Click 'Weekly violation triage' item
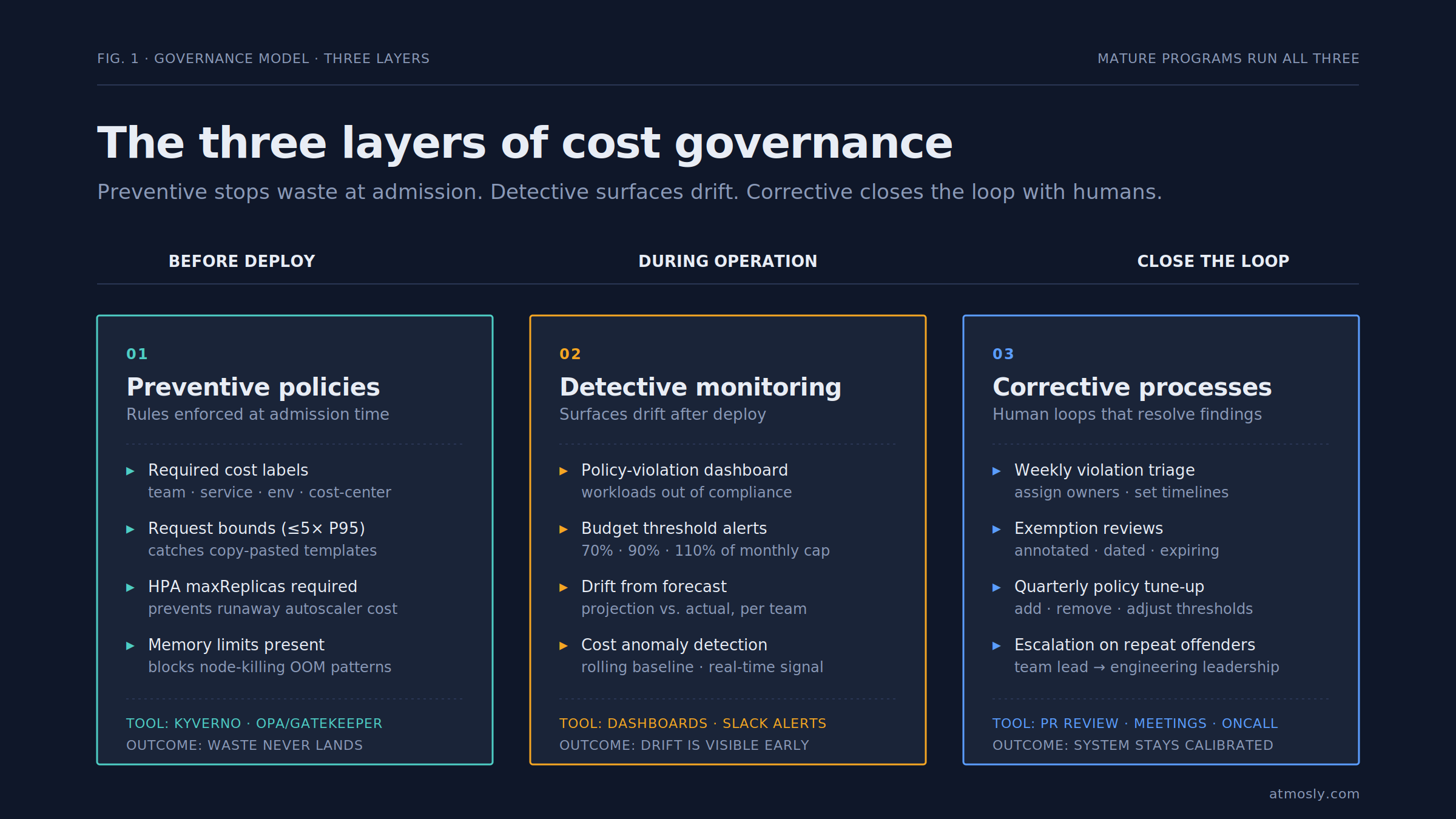Image resolution: width=1456 pixels, height=819 pixels. point(1104,470)
